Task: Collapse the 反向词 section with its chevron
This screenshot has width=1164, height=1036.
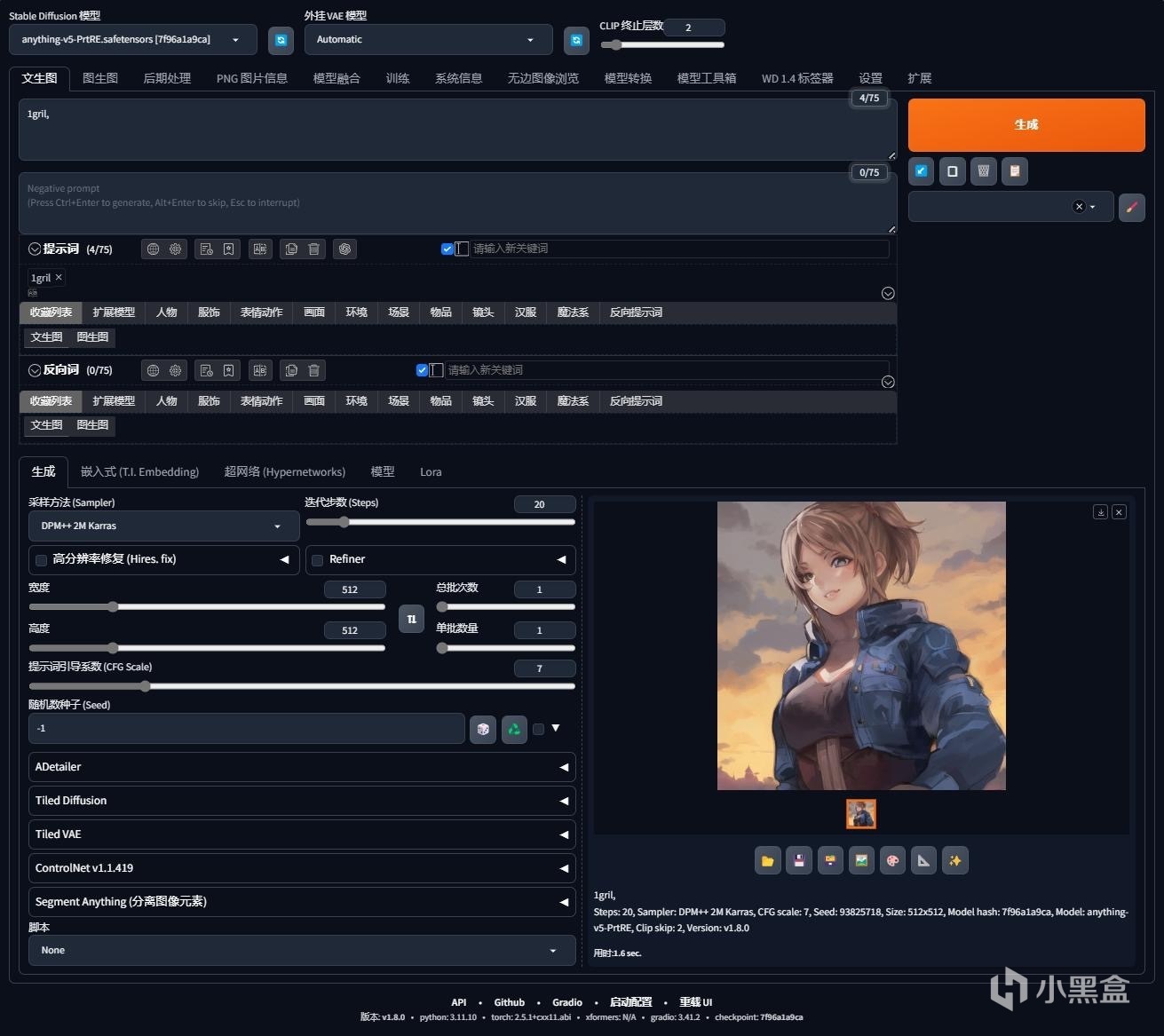Action: (x=35, y=370)
